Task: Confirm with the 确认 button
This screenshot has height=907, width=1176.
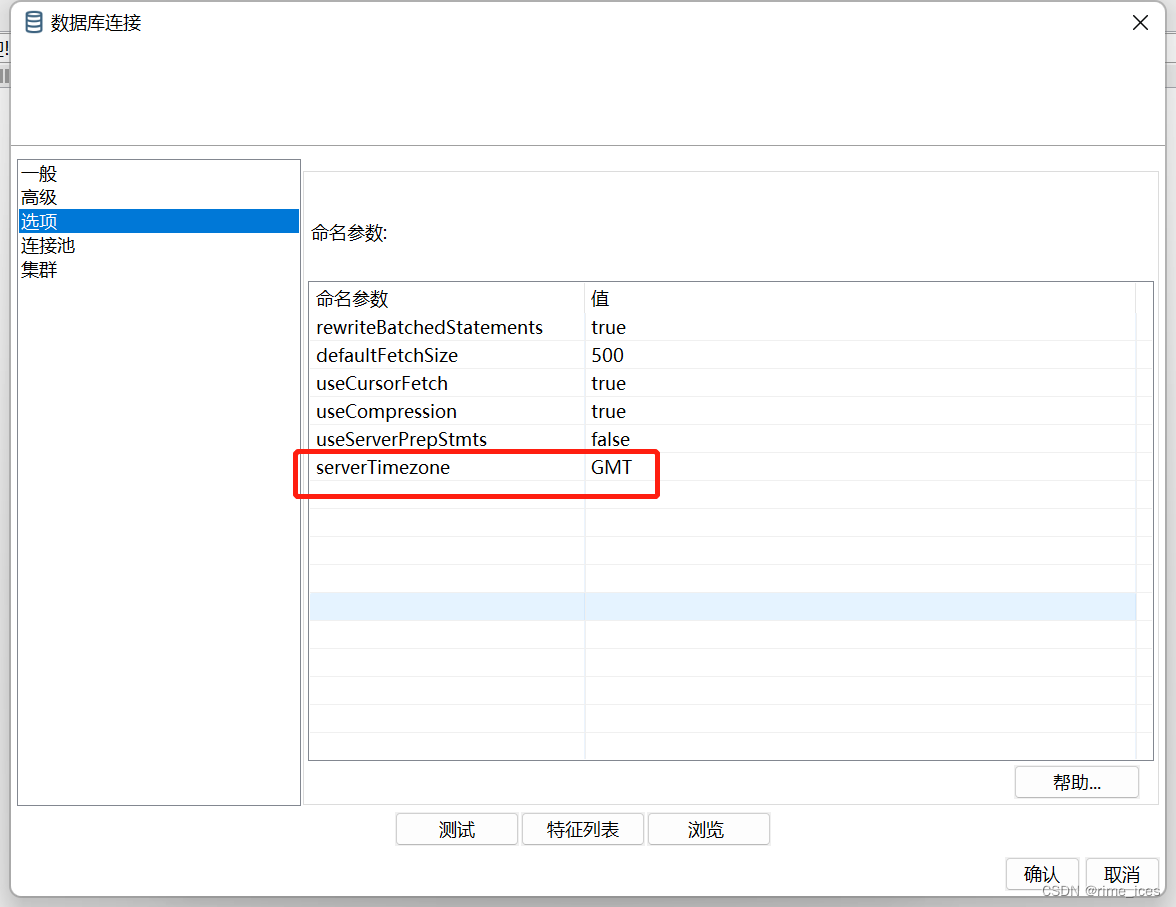Action: pyautogui.click(x=1042, y=874)
